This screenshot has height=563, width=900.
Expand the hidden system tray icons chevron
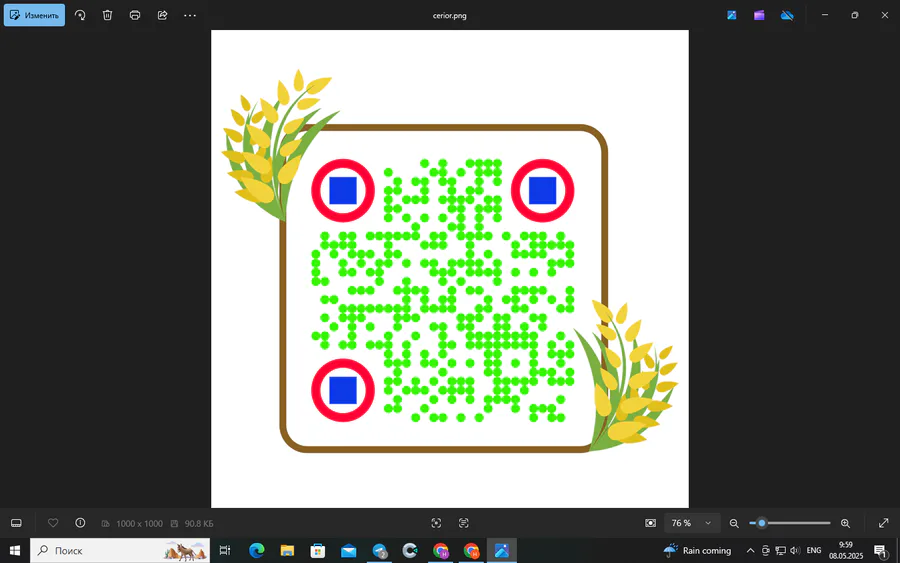click(x=750, y=550)
